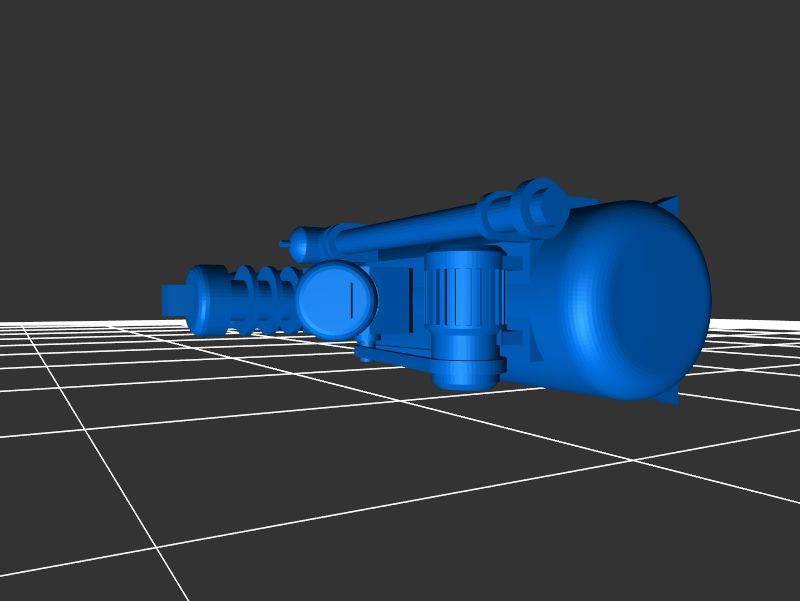The width and height of the screenshot is (800, 601).
Task: Click the empty dark background above the model
Action: (x=400, y=90)
